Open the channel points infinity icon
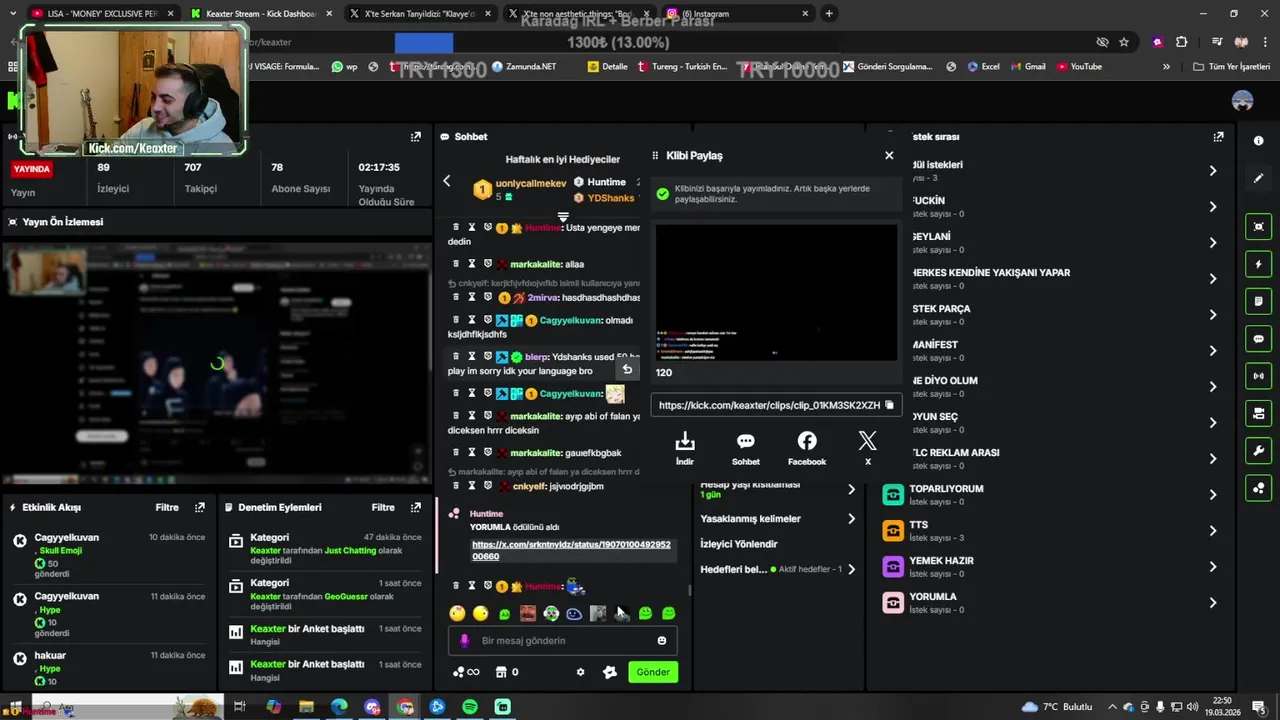 click(466, 672)
